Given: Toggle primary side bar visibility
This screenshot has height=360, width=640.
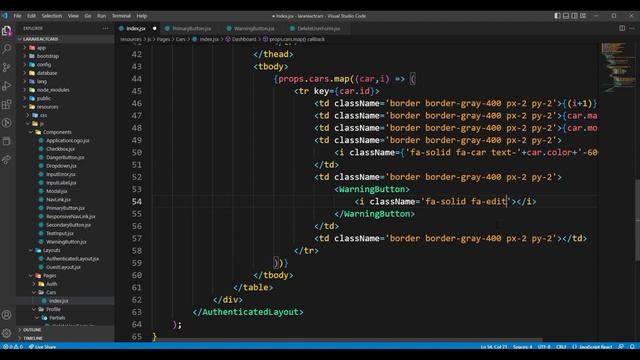Looking at the screenshot, I should (x=557, y=16).
